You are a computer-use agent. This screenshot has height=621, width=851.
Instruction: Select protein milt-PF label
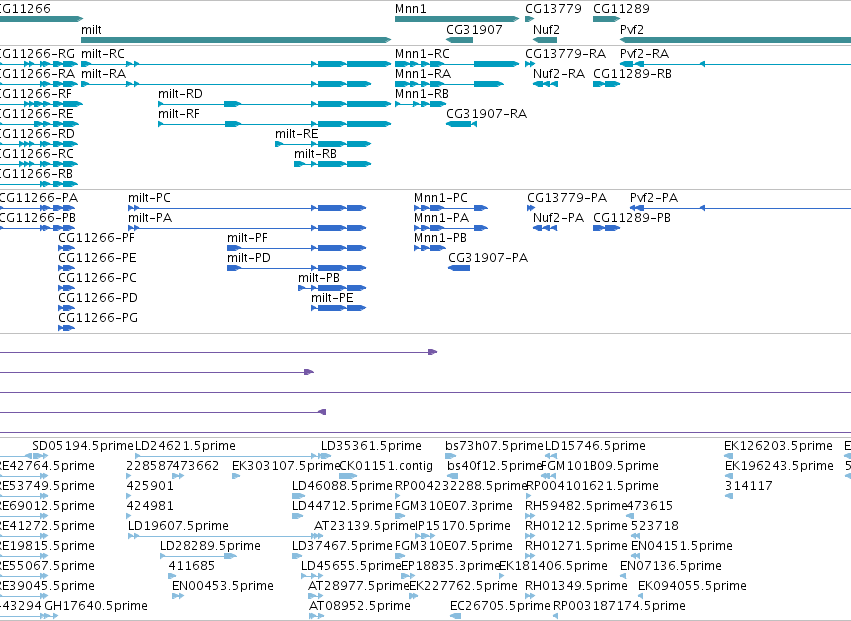(247, 238)
